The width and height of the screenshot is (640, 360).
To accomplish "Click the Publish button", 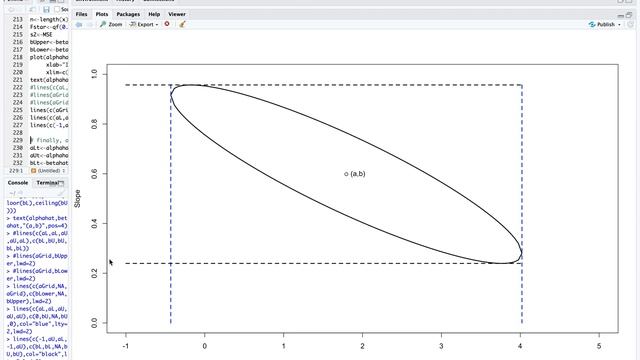I will pos(602,24).
